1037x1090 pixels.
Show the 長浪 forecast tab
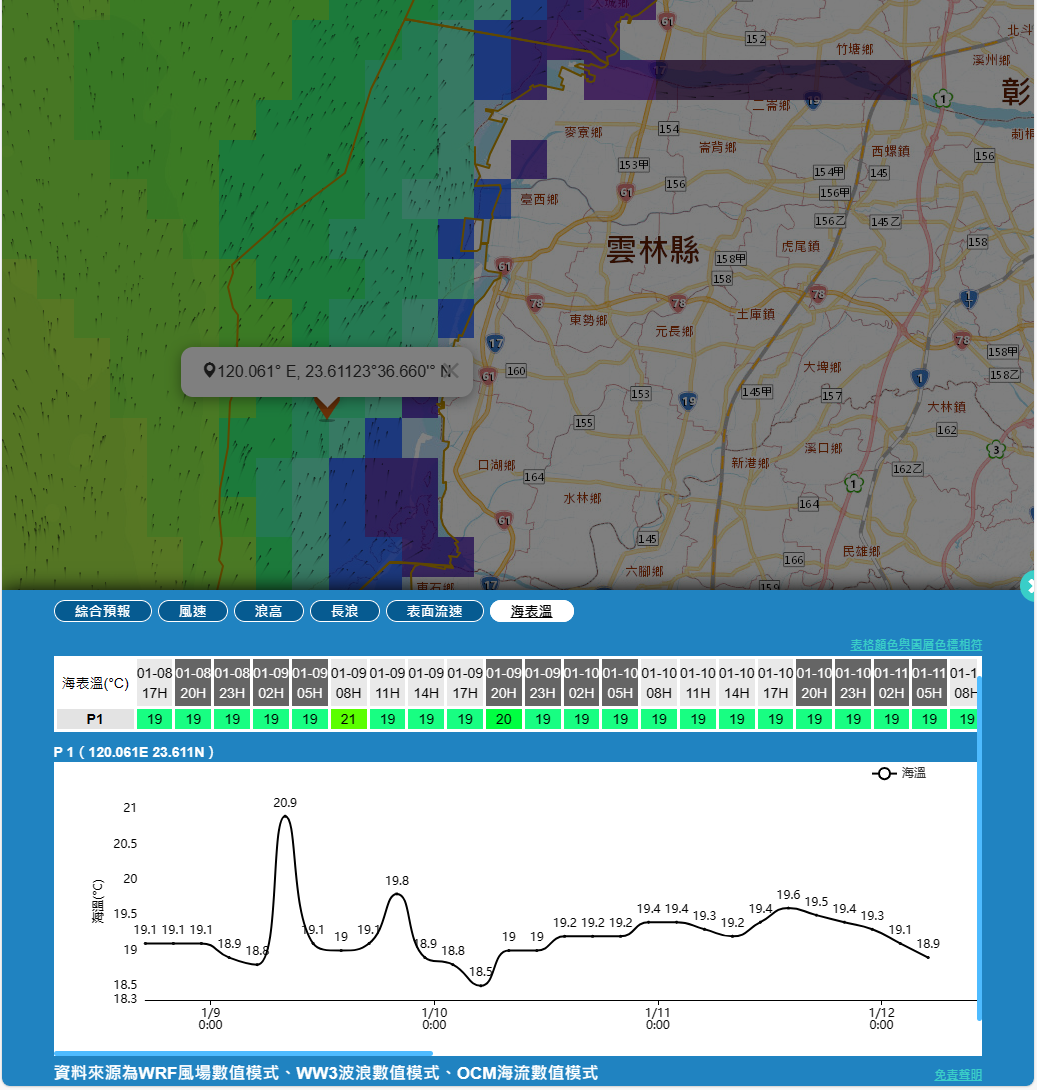point(344,611)
